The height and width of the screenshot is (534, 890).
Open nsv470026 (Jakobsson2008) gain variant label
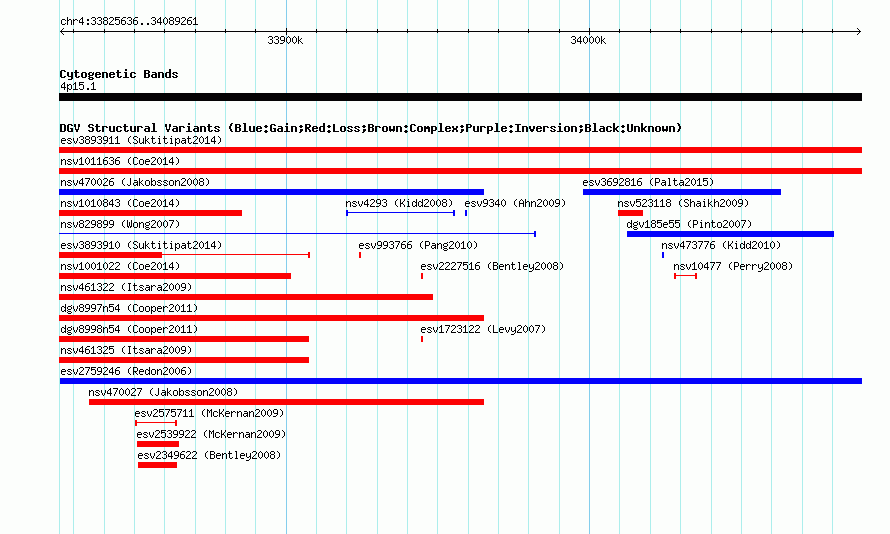point(135,182)
